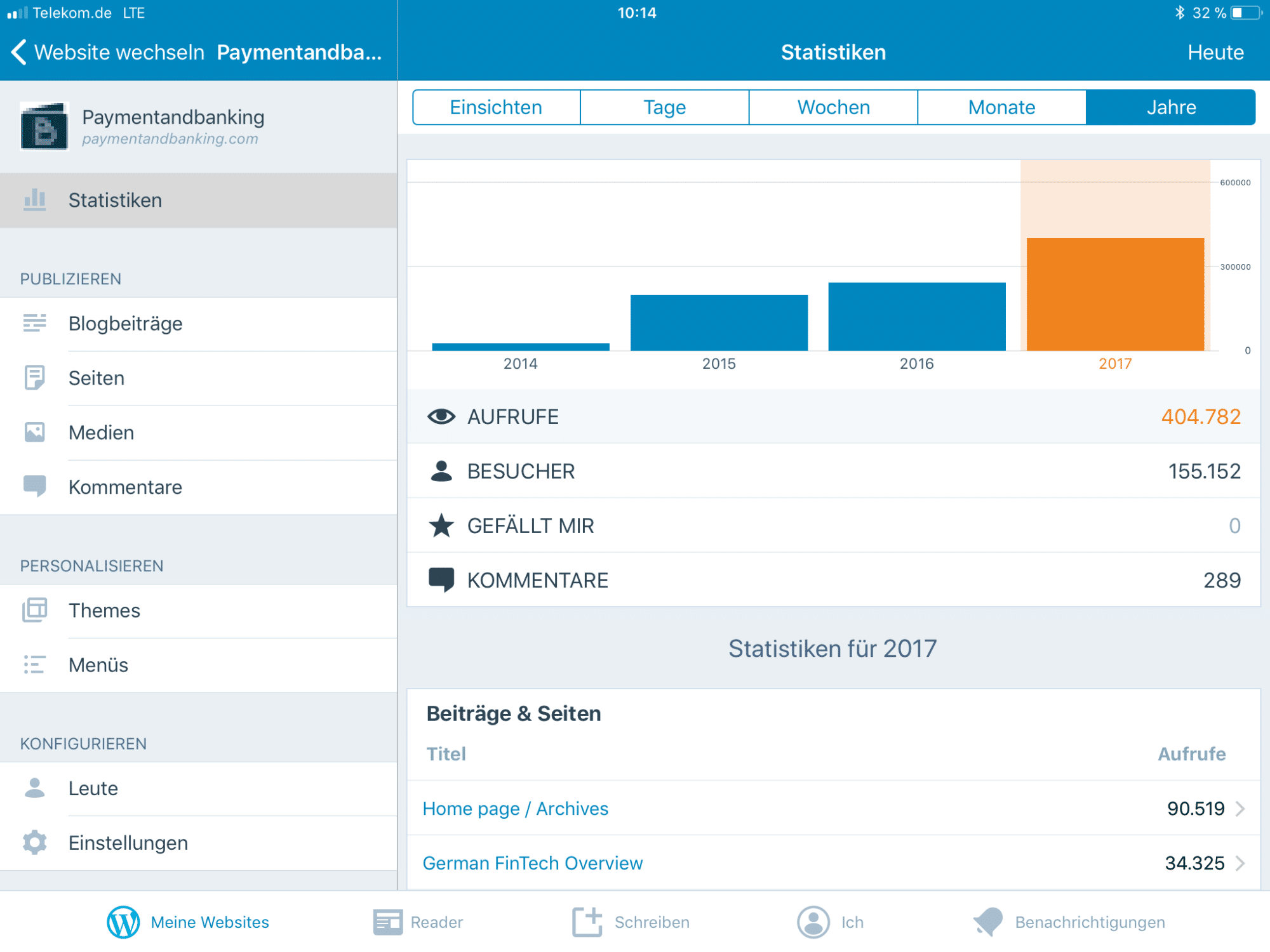Tap the Medien label in sidebar
Image resolution: width=1270 pixels, height=952 pixels.
tap(102, 433)
